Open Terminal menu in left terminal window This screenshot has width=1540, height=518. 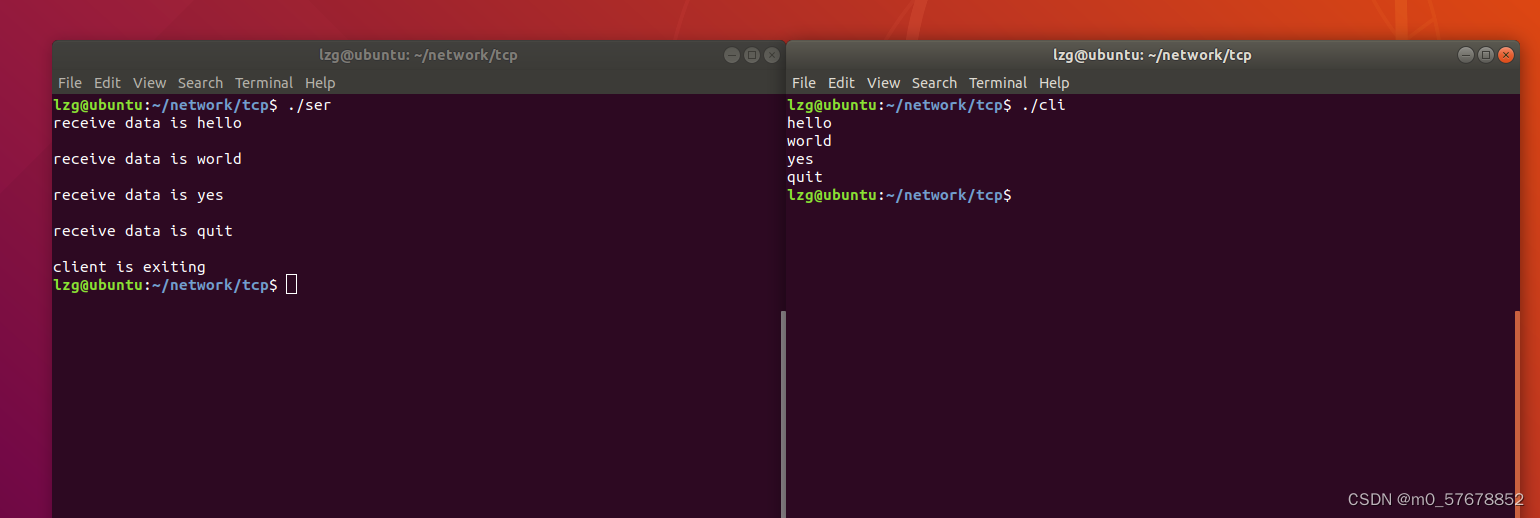[x=264, y=83]
